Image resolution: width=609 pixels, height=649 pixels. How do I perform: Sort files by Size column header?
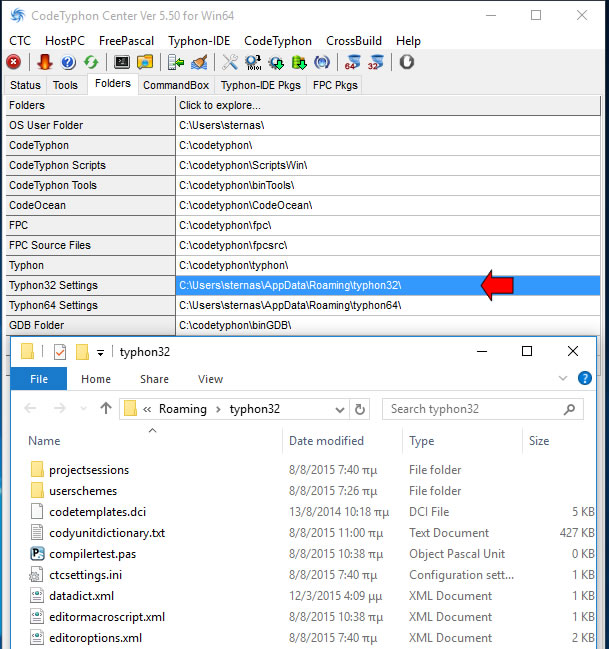[x=539, y=441]
